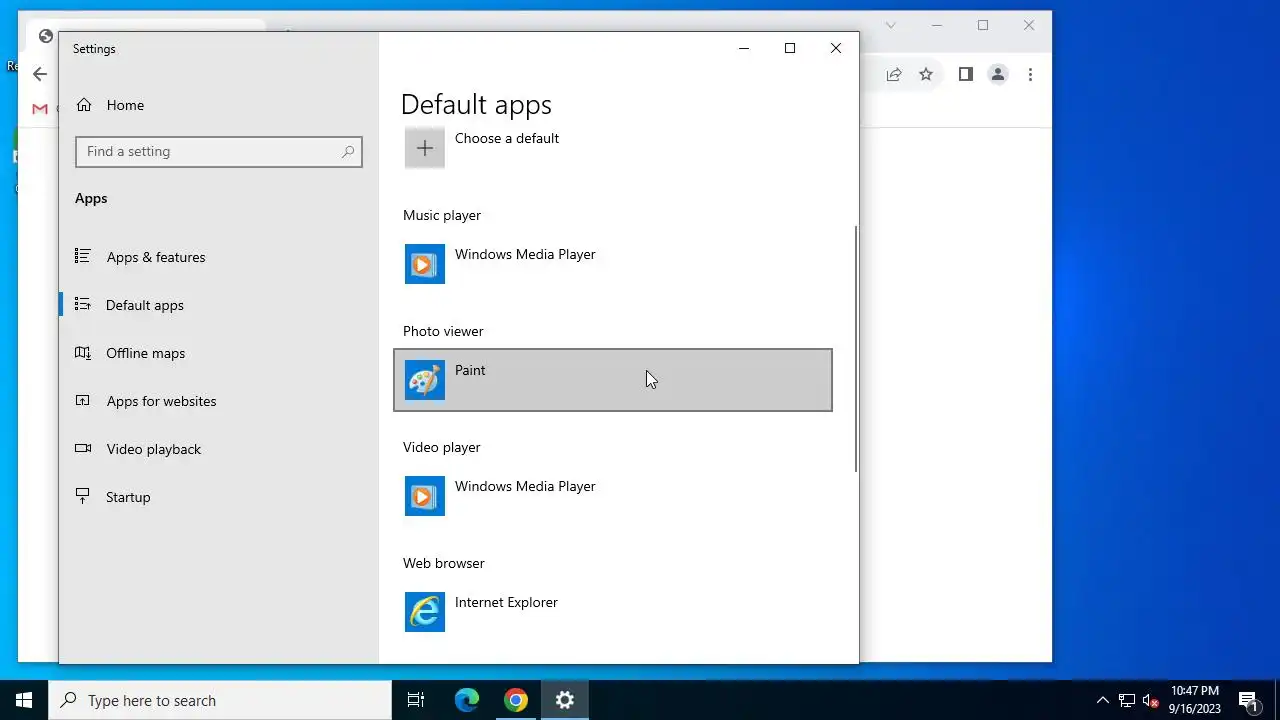Expand Chrome's tab search chevron

coord(891,25)
